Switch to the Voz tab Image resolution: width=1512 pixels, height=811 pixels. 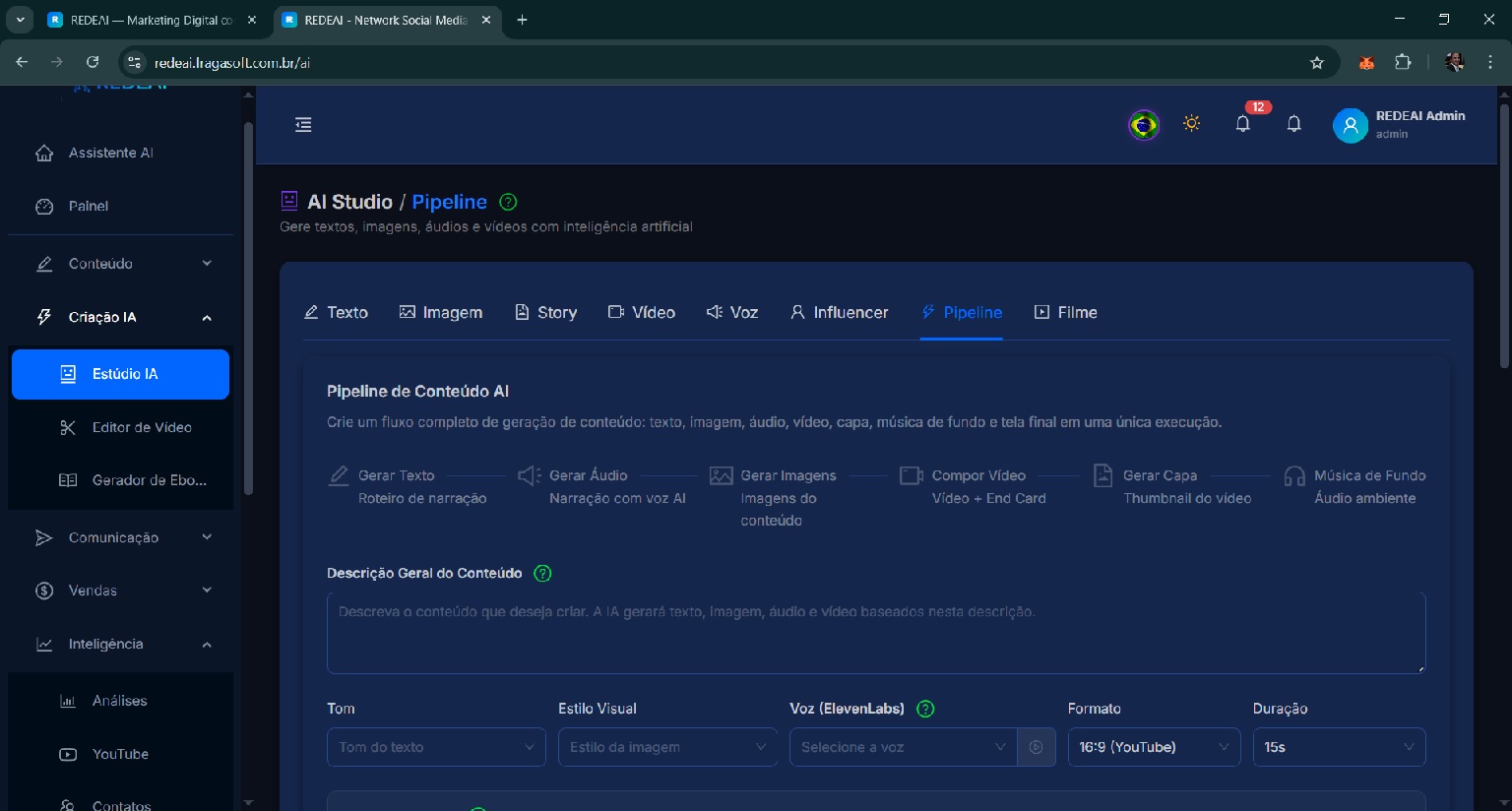click(732, 312)
